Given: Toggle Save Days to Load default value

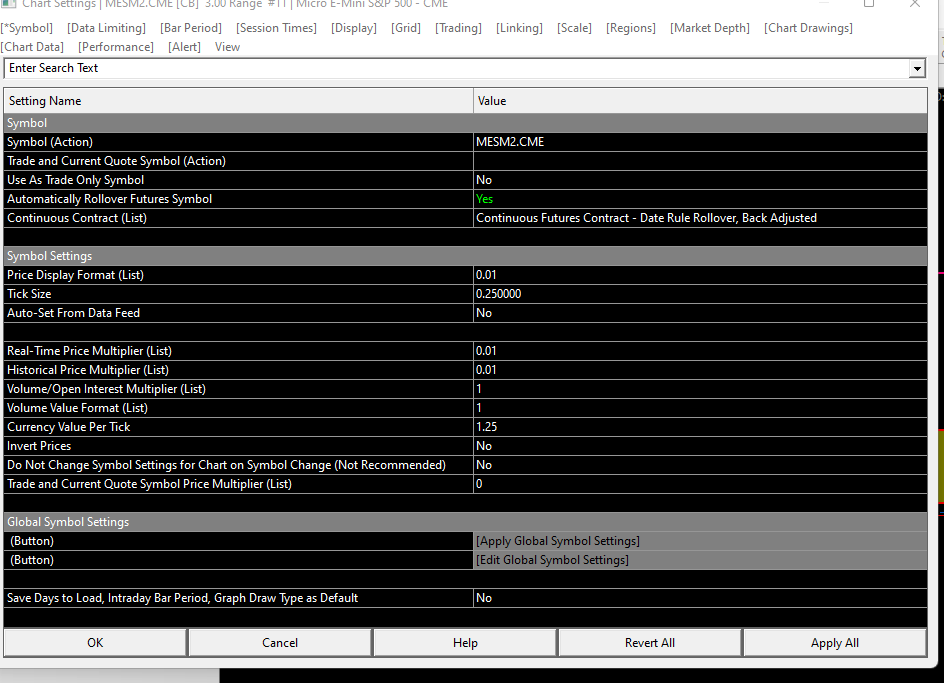Looking at the screenshot, I should (700, 598).
